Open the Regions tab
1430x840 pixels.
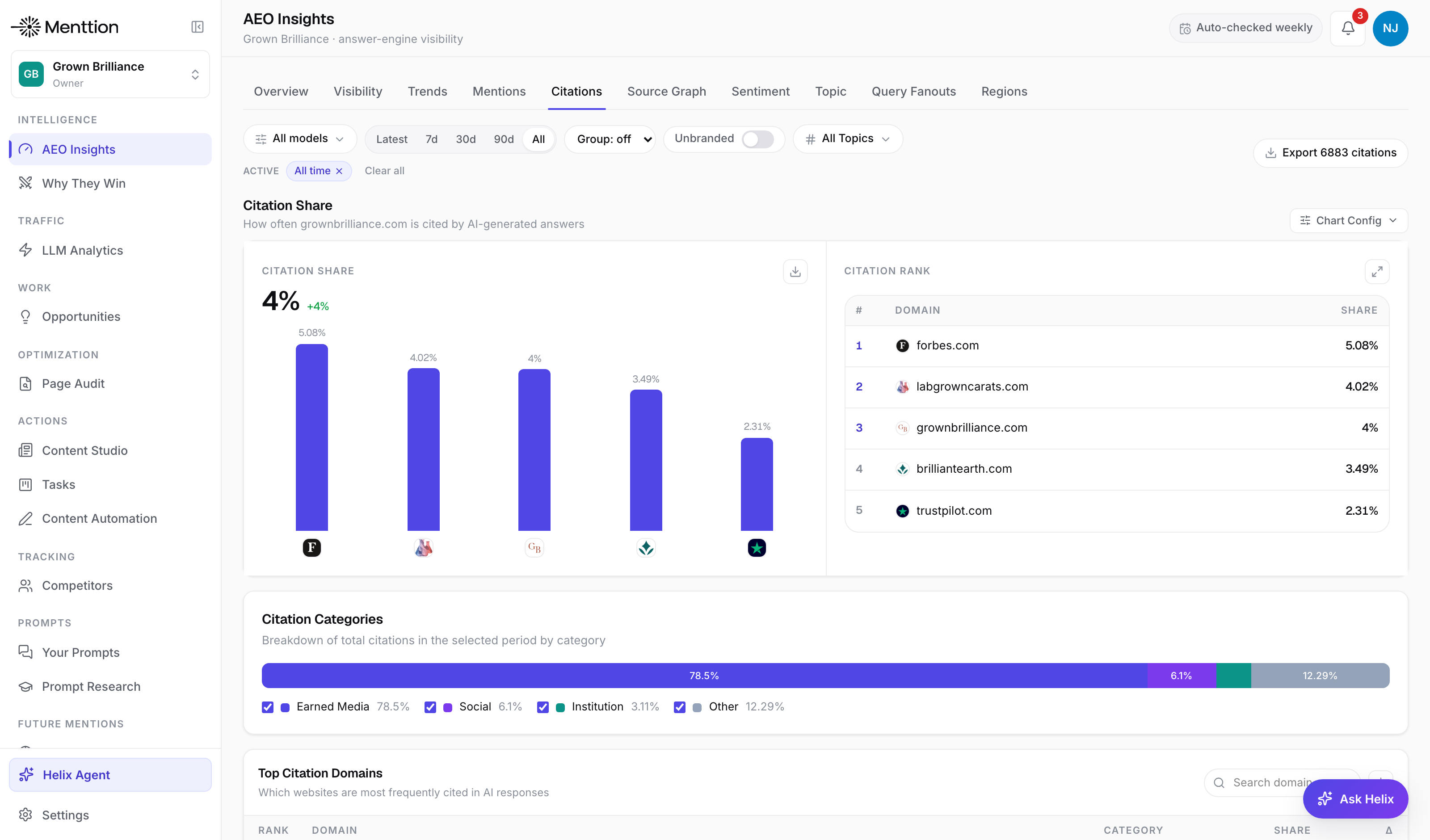1005,92
